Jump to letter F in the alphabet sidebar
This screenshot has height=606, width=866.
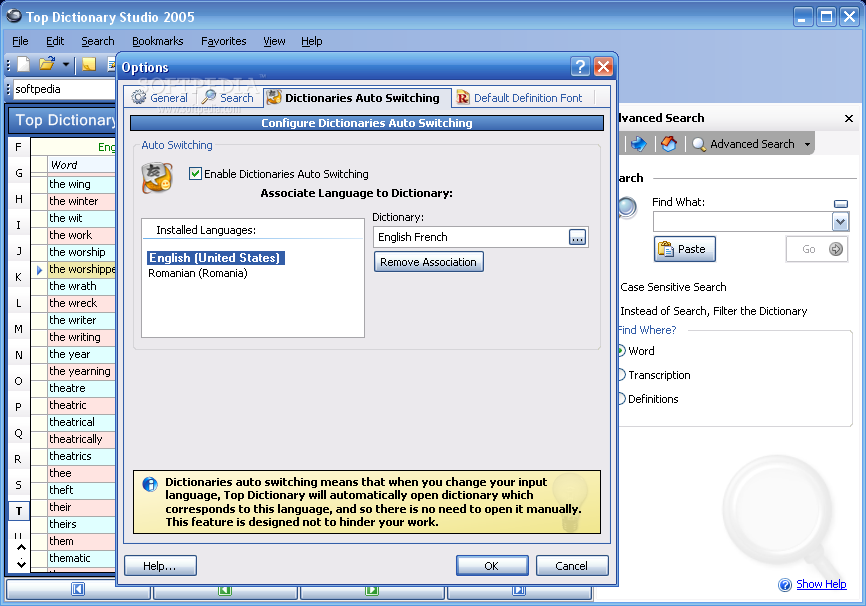tap(19, 147)
